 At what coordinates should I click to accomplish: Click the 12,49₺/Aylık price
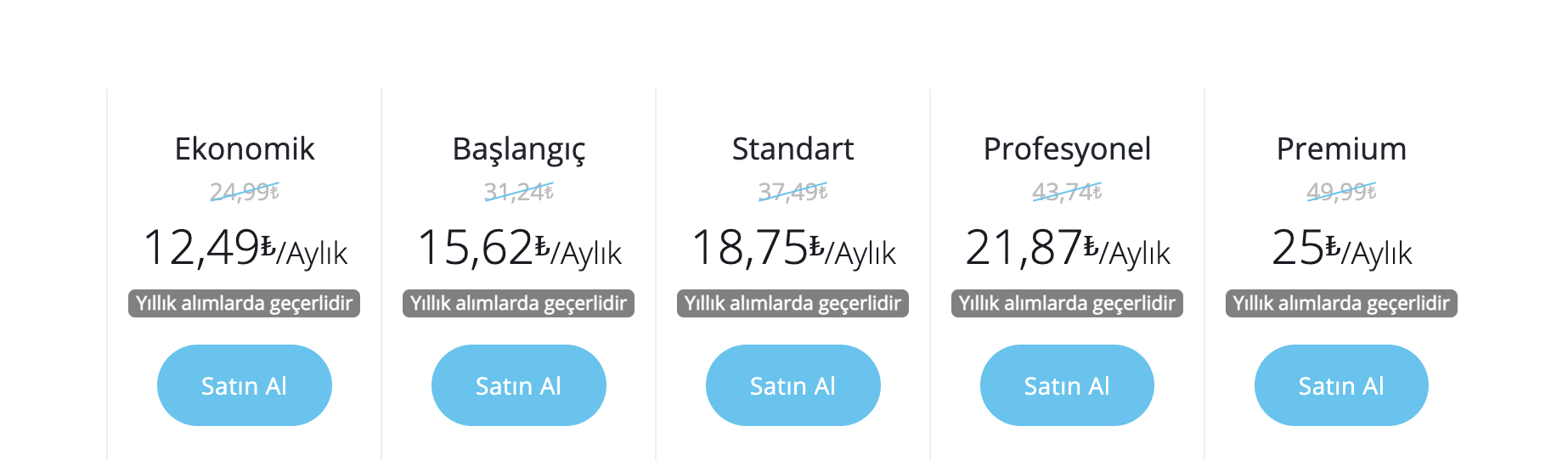[245, 249]
